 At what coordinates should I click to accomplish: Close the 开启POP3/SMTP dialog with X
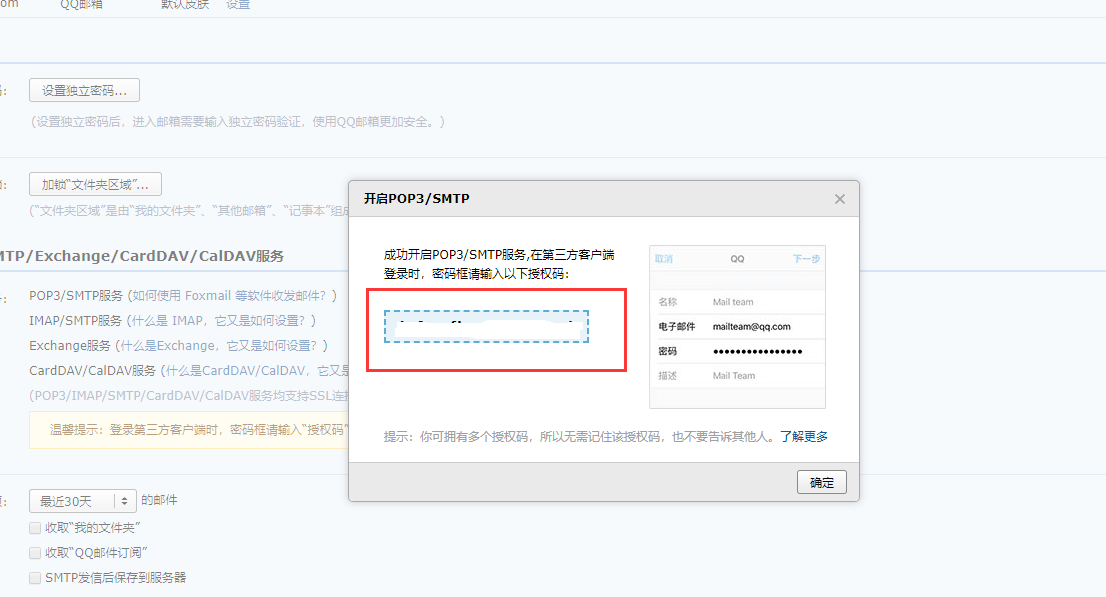(840, 199)
